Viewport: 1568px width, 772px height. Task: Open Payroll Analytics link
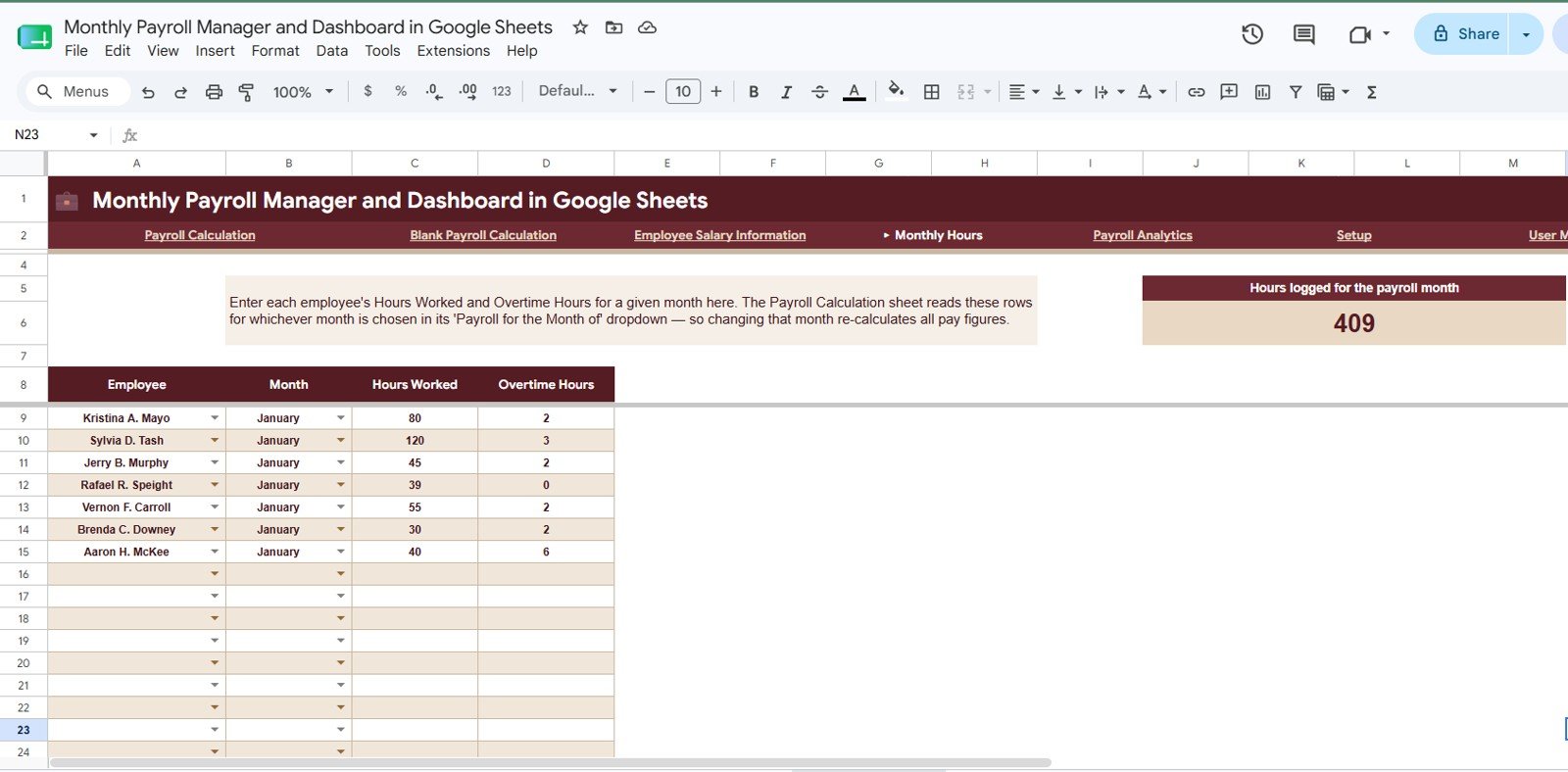point(1143,235)
